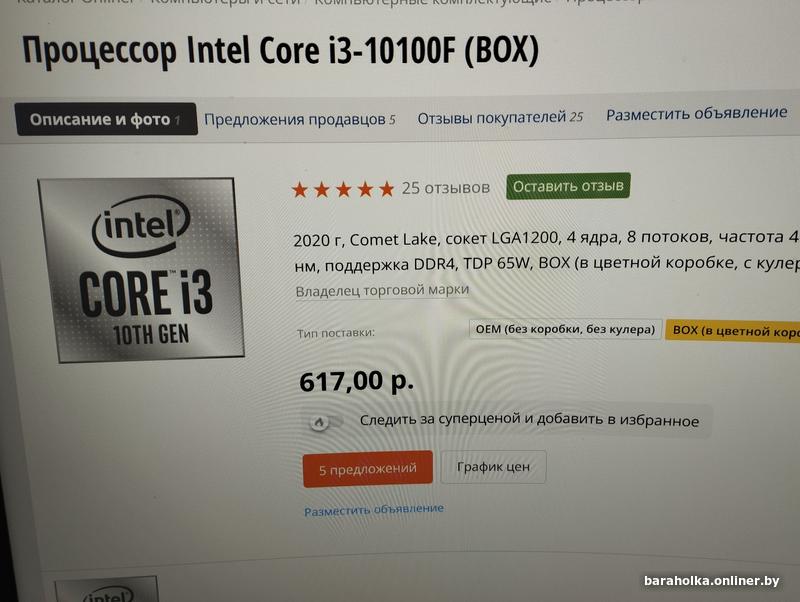The height and width of the screenshot is (602, 800).
Task: Click the fifth orange rating star
Action: click(x=387, y=189)
